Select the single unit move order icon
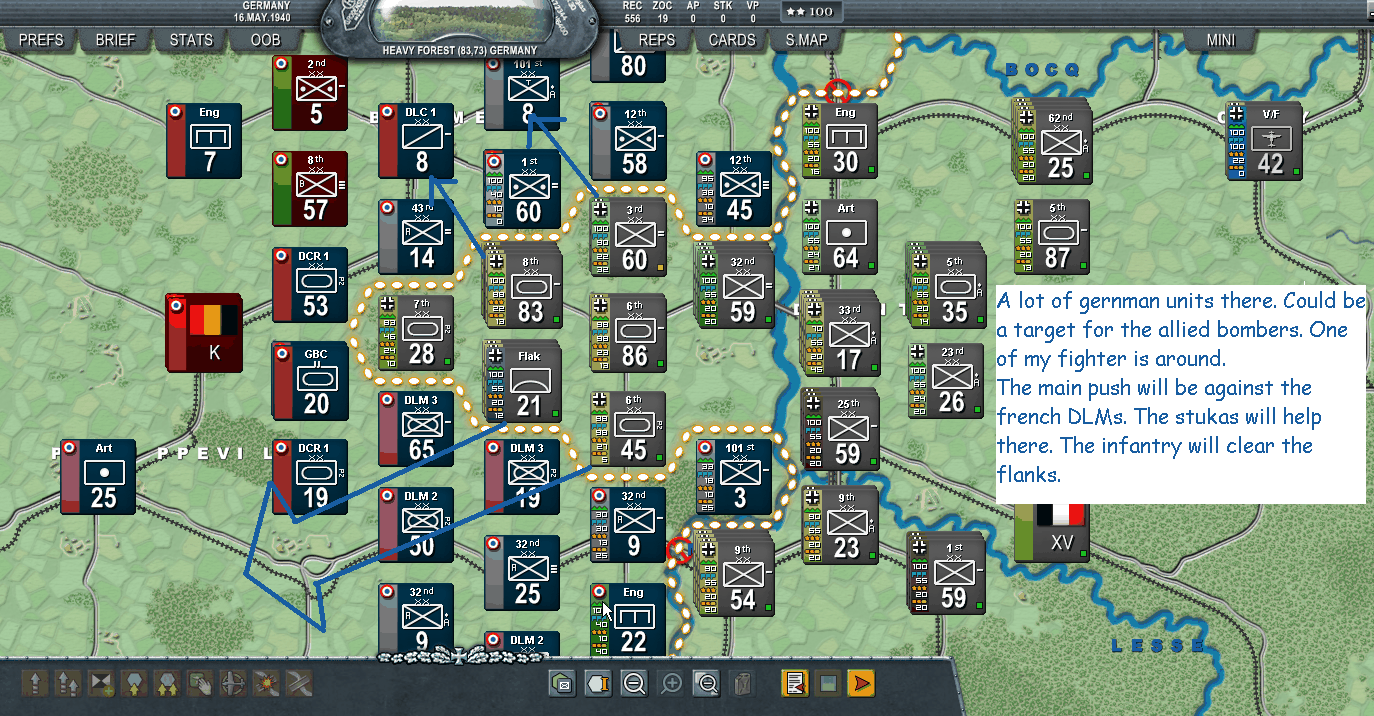This screenshot has height=716, width=1374. (37, 684)
